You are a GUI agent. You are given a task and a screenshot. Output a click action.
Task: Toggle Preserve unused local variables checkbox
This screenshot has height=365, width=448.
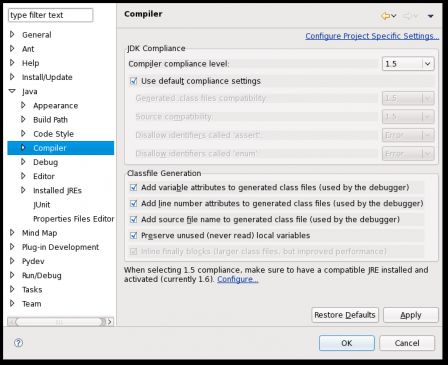pyautogui.click(x=134, y=235)
